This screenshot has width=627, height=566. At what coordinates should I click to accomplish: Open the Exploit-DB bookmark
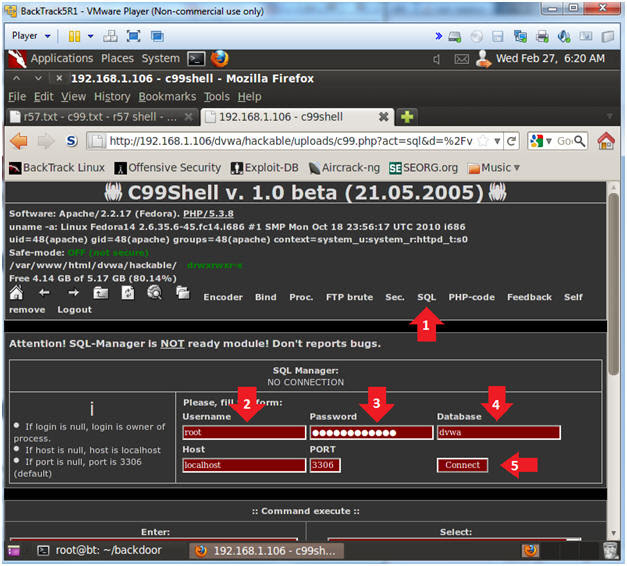[x=265, y=168]
